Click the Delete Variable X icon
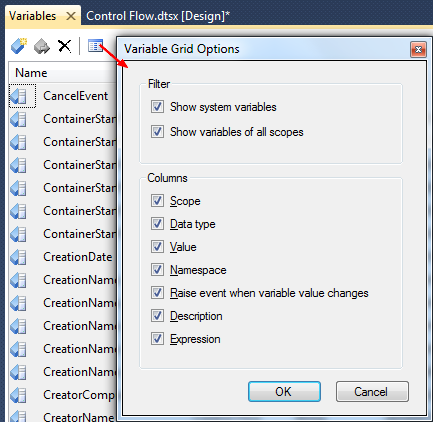 [65, 46]
